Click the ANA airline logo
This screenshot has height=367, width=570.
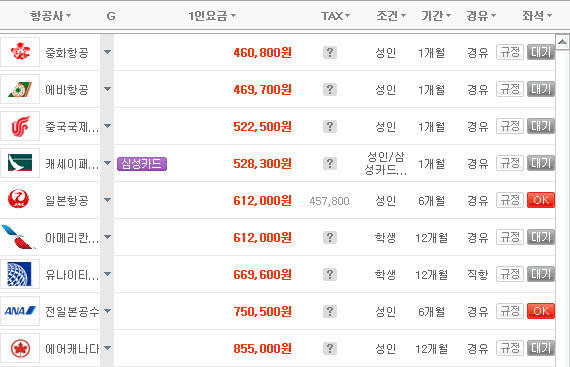point(20,311)
